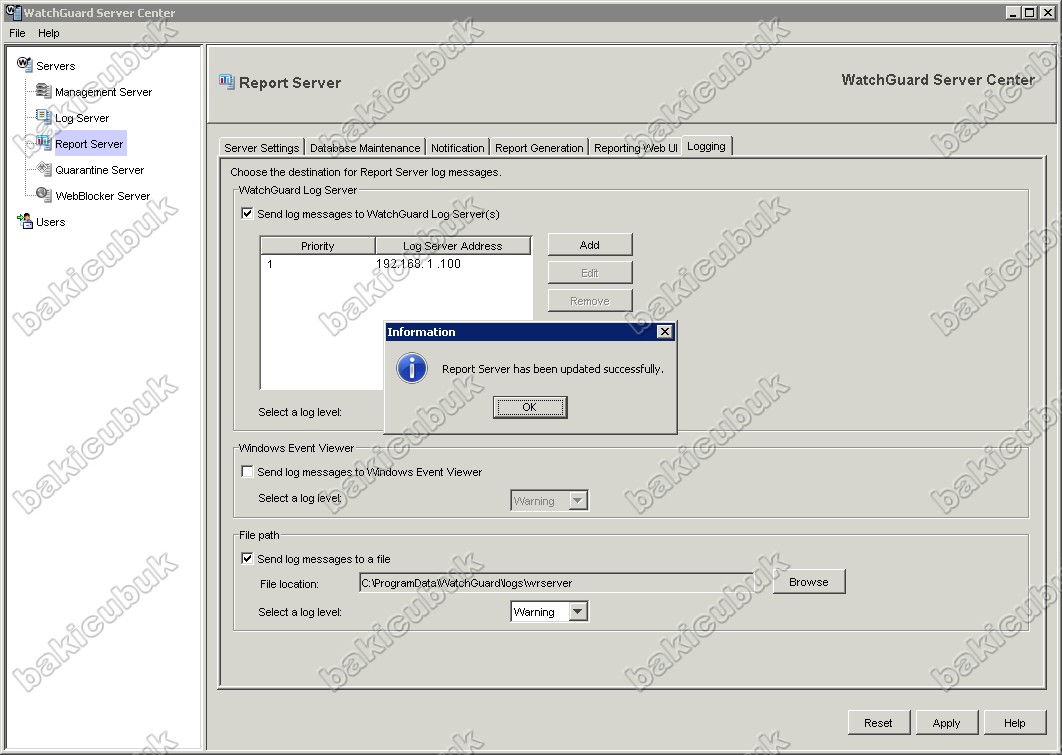Click the Report Server header icon
Viewport: 1062px width, 755px height.
226,82
